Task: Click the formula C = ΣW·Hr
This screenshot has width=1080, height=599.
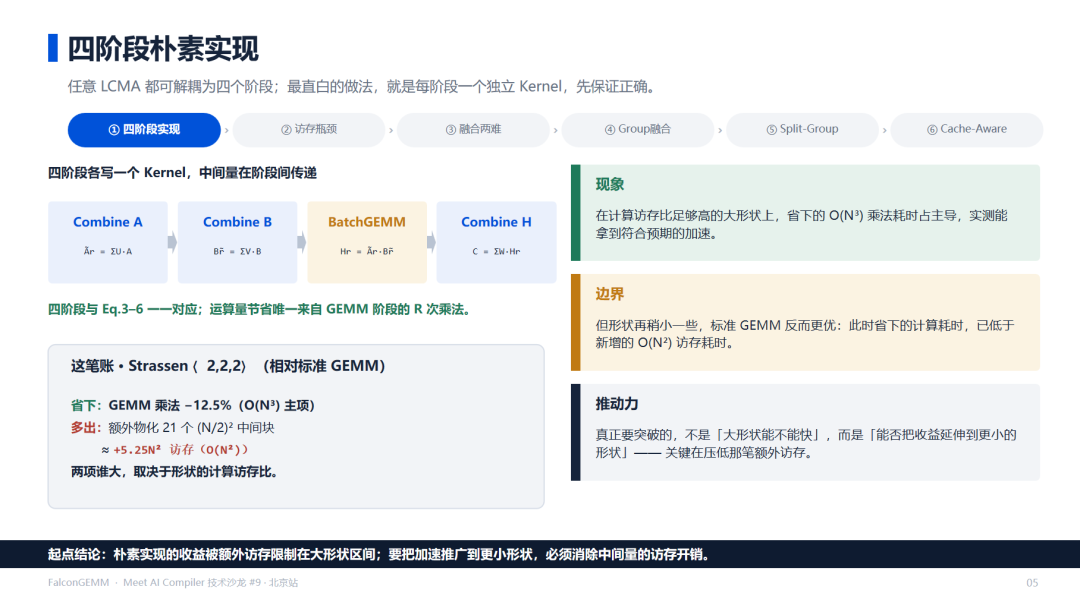Action: point(497,251)
